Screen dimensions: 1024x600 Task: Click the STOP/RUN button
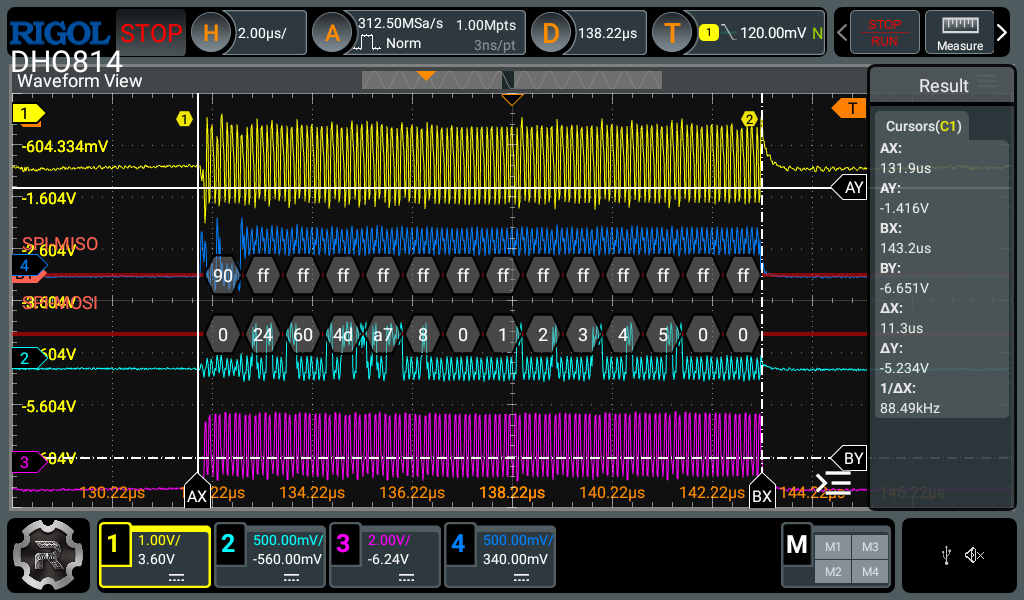click(884, 33)
